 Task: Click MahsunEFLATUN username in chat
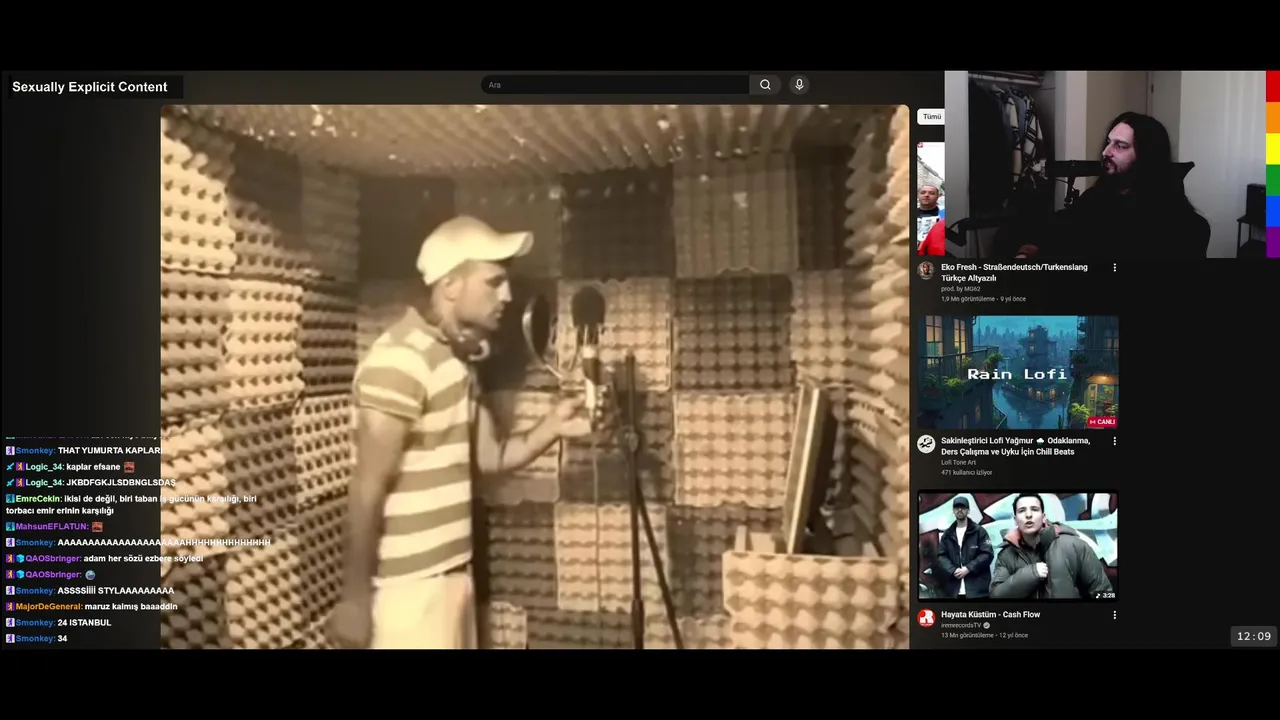tap(52, 527)
